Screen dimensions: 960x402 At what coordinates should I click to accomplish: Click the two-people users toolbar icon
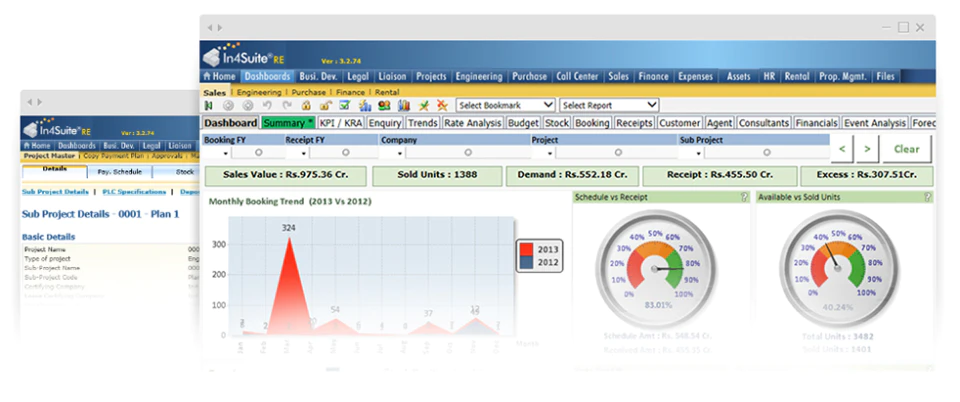pyautogui.click(x=384, y=105)
